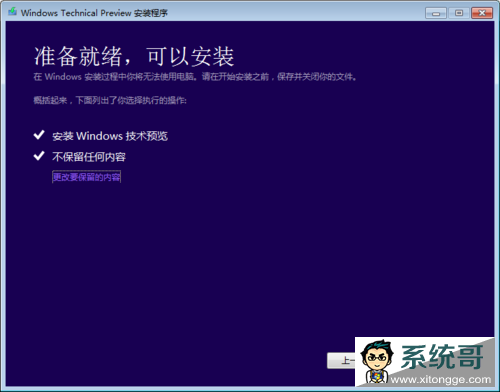Minimize the Windows Technical Preview setup window
This screenshot has width=500, height=392.
pyautogui.click(x=436, y=13)
